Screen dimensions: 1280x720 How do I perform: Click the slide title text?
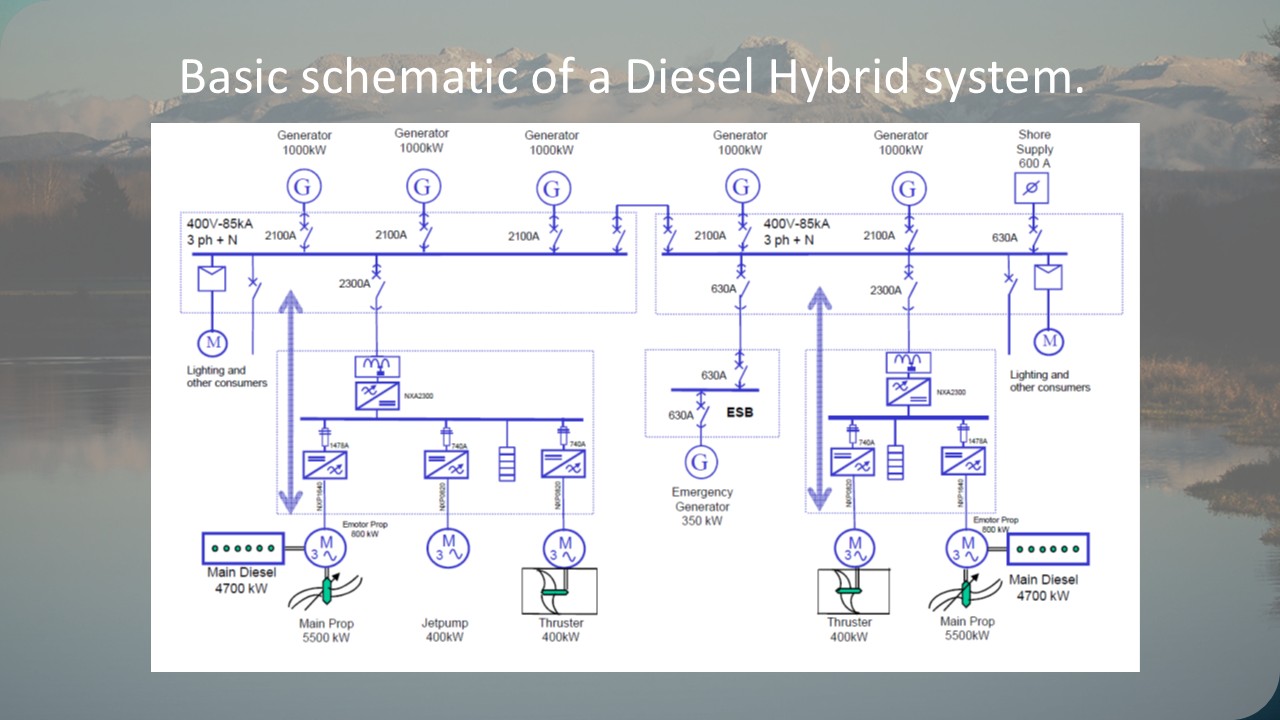(631, 77)
